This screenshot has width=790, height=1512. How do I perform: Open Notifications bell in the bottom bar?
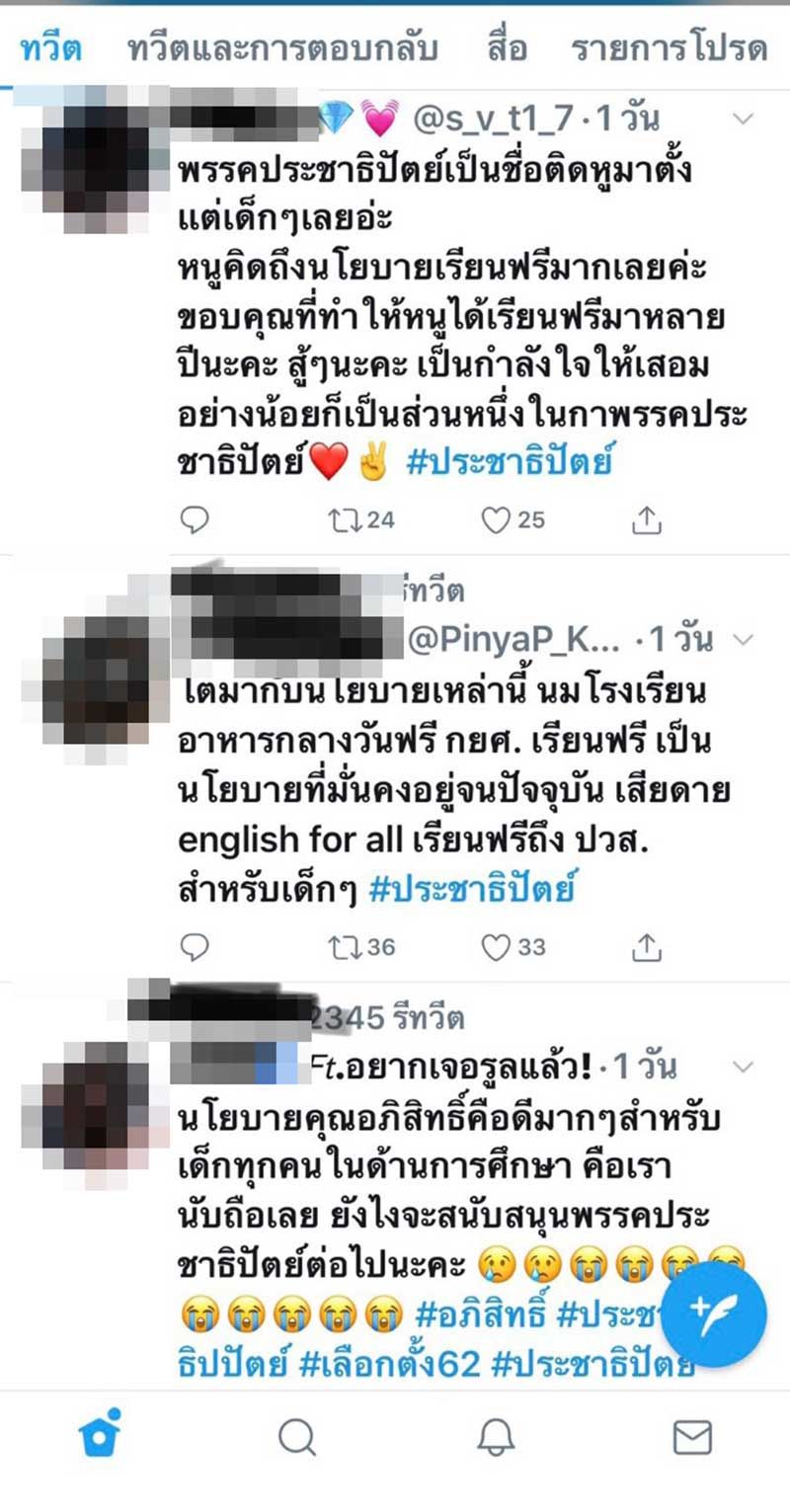pos(496,1438)
